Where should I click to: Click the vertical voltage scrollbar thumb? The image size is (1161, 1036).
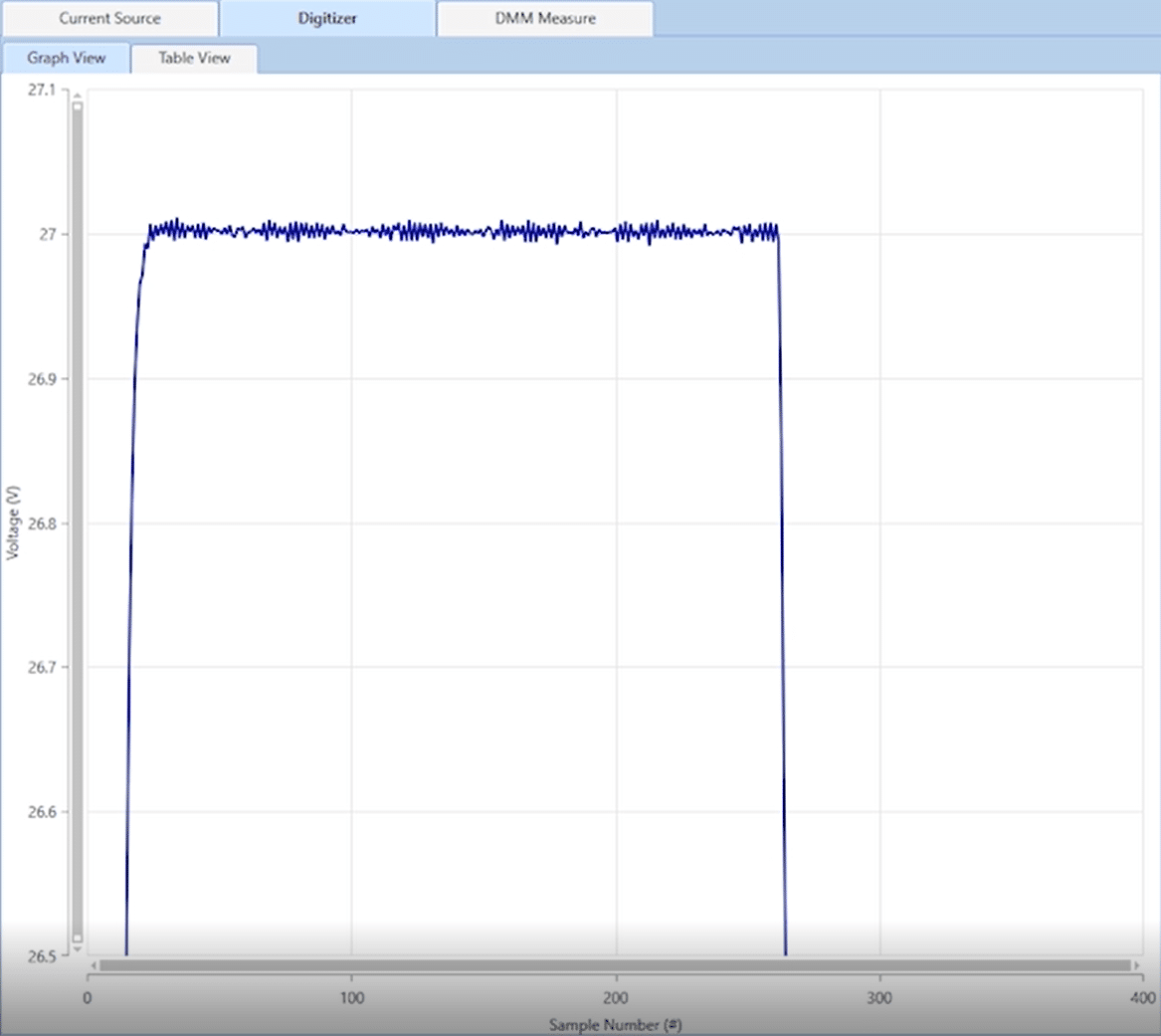[77, 522]
